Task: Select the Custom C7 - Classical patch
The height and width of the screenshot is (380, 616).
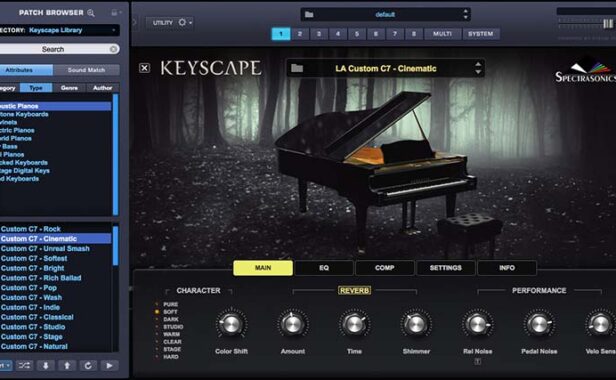Action: (x=55, y=317)
